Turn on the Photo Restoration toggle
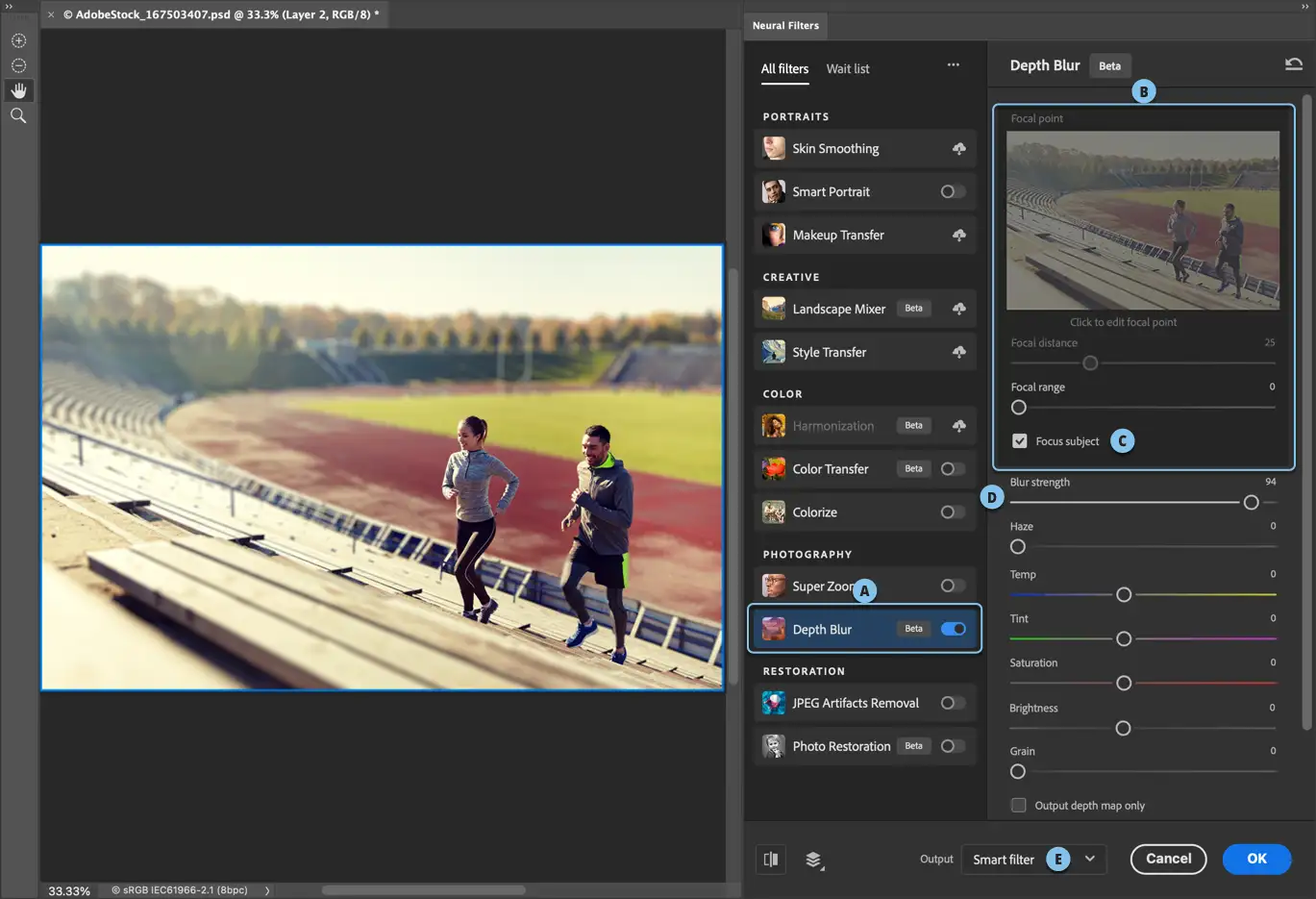Image resolution: width=1316 pixels, height=899 pixels. [x=953, y=746]
